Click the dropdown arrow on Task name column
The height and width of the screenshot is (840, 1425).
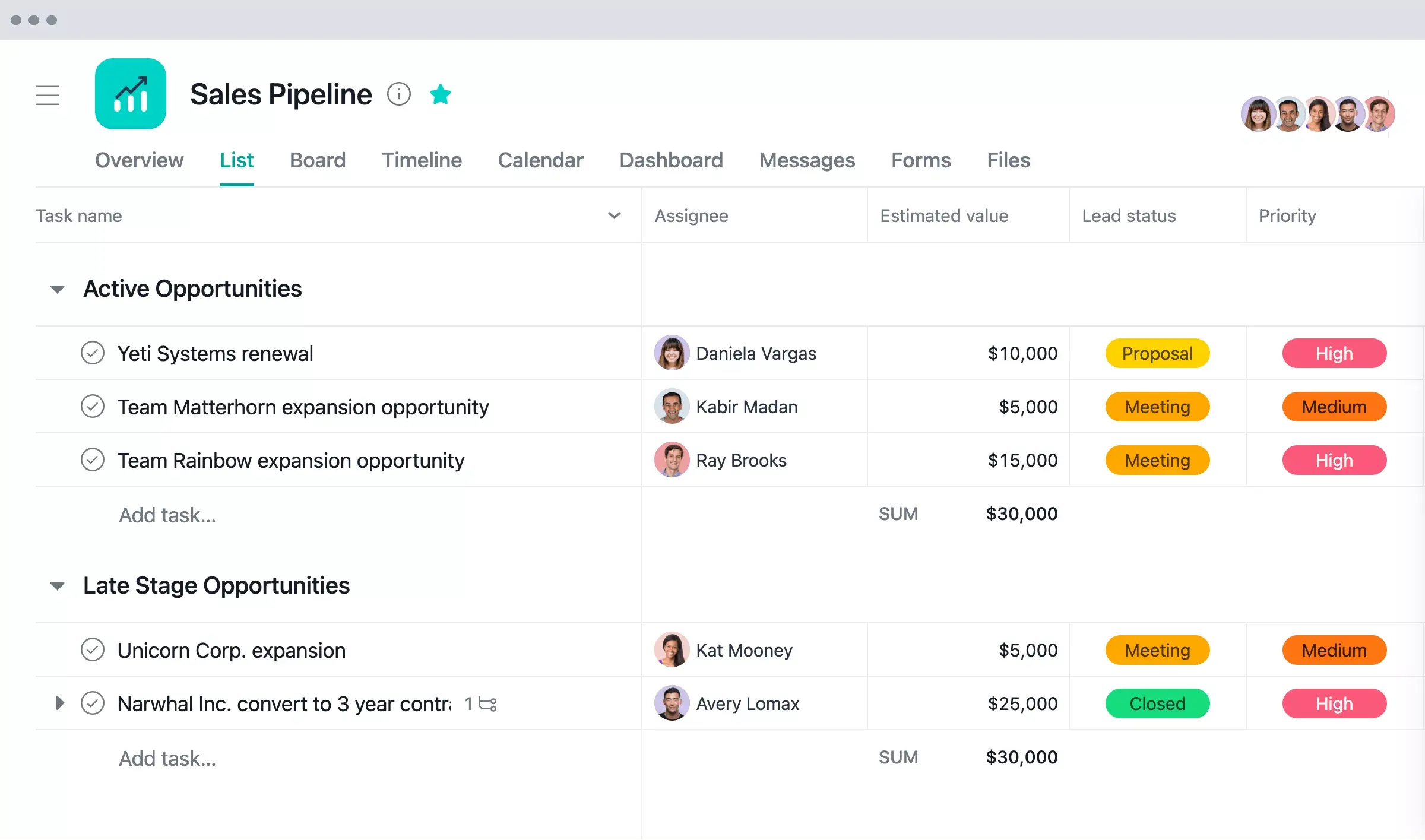click(614, 216)
